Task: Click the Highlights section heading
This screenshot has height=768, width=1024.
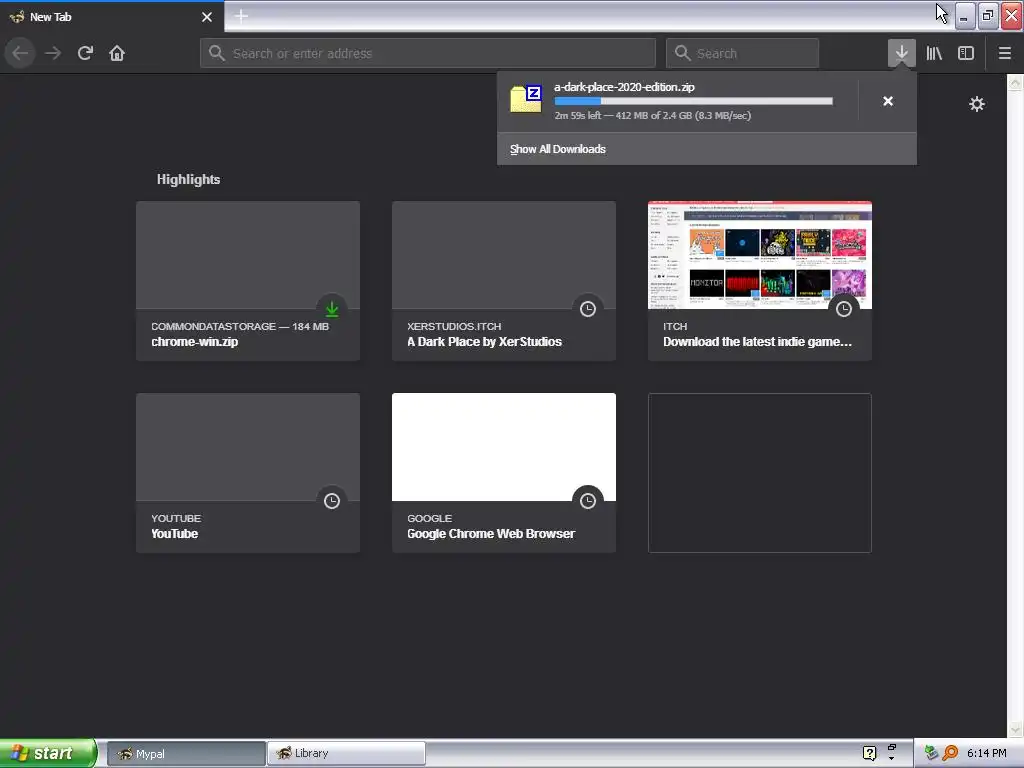Action: (x=188, y=180)
